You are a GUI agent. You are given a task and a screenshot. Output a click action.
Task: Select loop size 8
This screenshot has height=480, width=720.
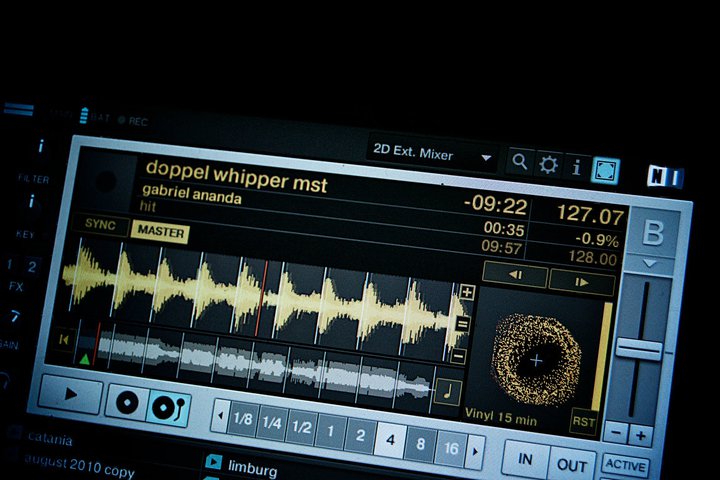[420, 444]
